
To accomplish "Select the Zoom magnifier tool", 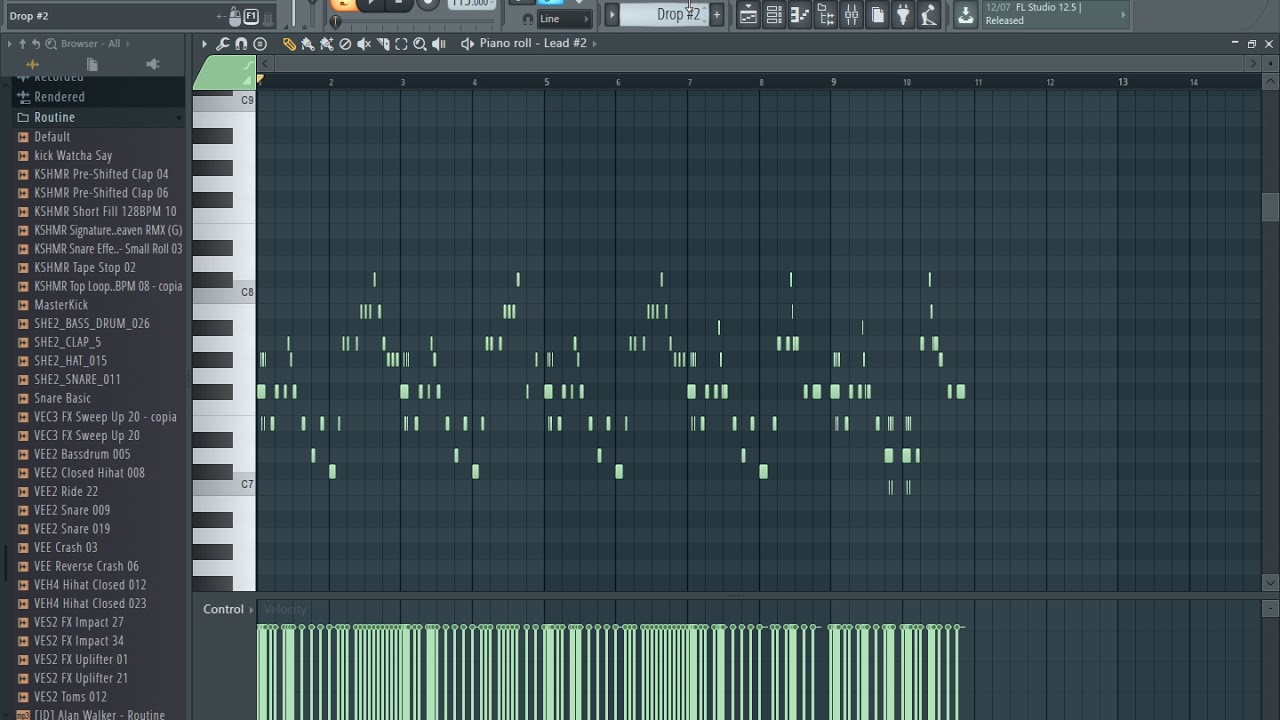I will (x=420, y=44).
